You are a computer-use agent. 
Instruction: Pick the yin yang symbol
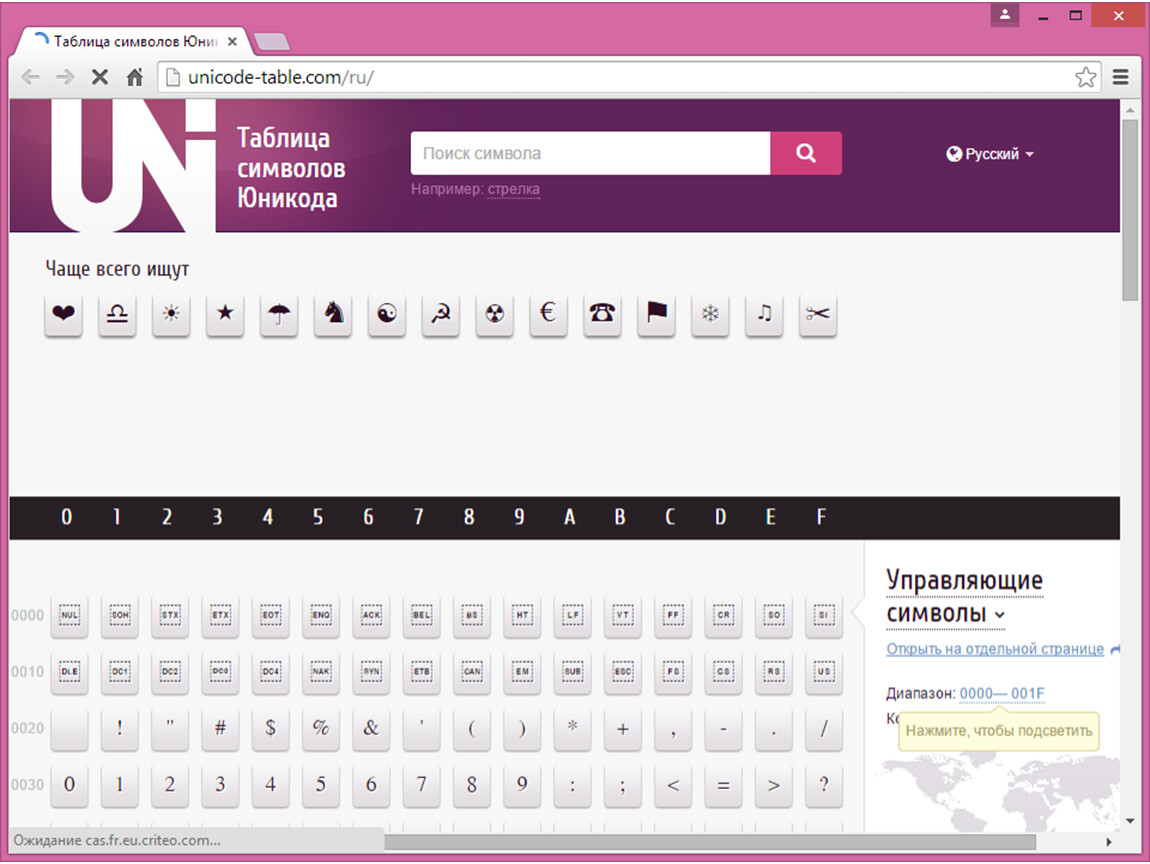(x=387, y=315)
